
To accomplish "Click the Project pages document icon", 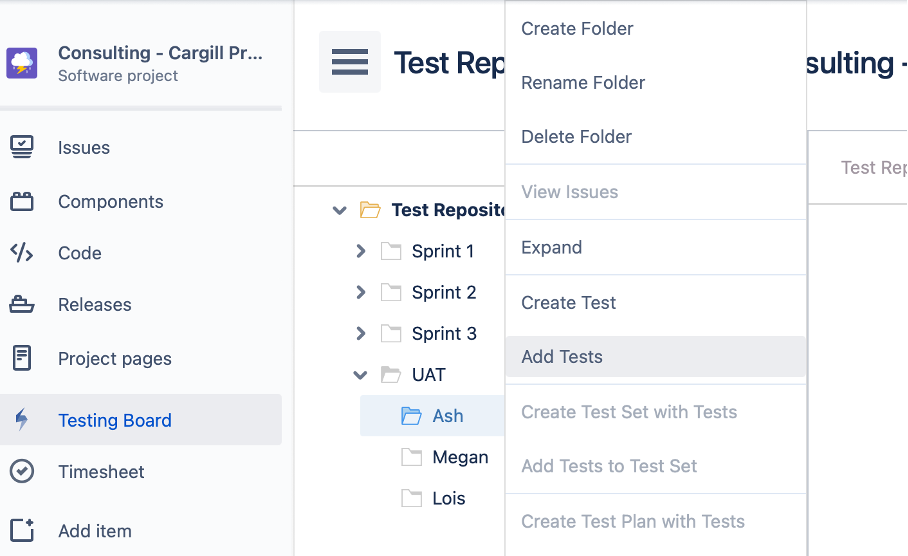I will (22, 358).
